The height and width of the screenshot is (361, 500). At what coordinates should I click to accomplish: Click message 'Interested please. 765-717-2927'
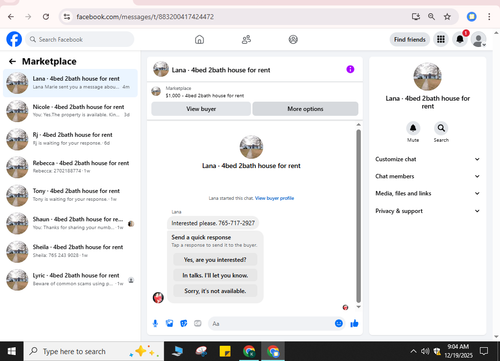(x=213, y=223)
